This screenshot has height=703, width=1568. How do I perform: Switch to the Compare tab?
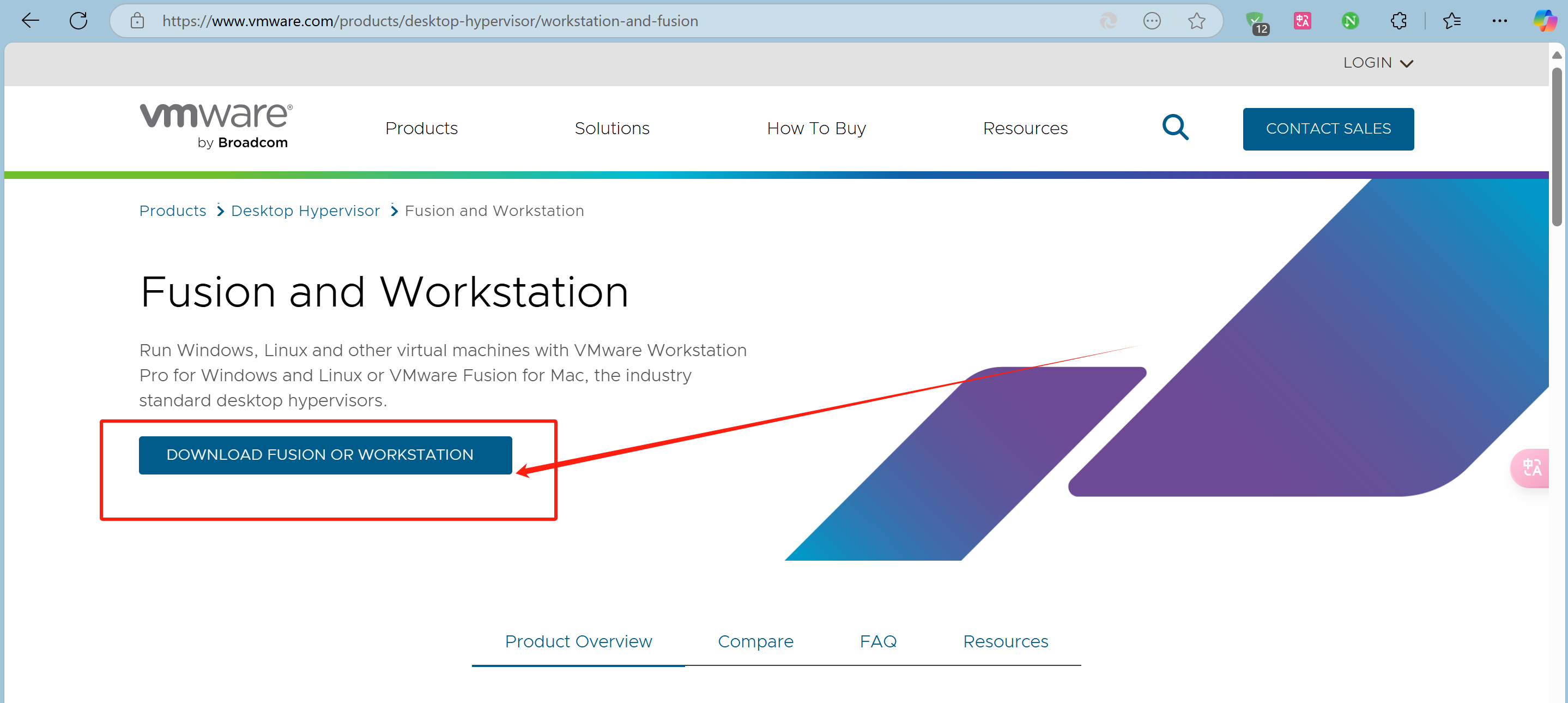(x=755, y=641)
